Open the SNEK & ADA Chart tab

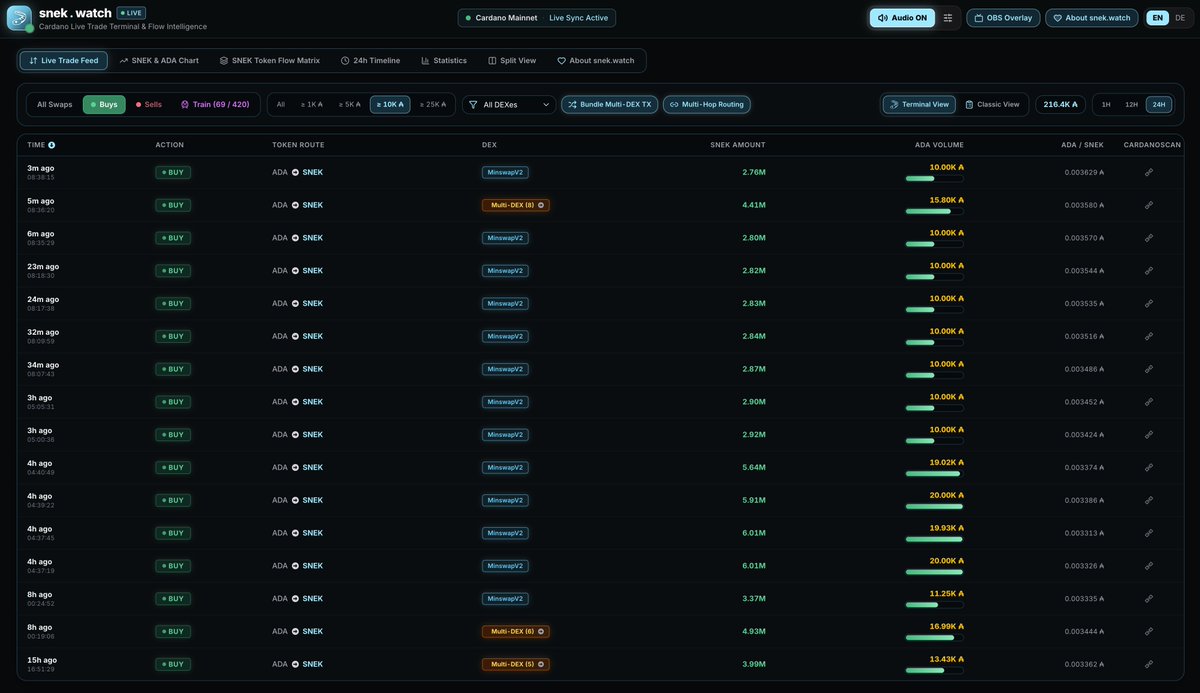click(159, 61)
